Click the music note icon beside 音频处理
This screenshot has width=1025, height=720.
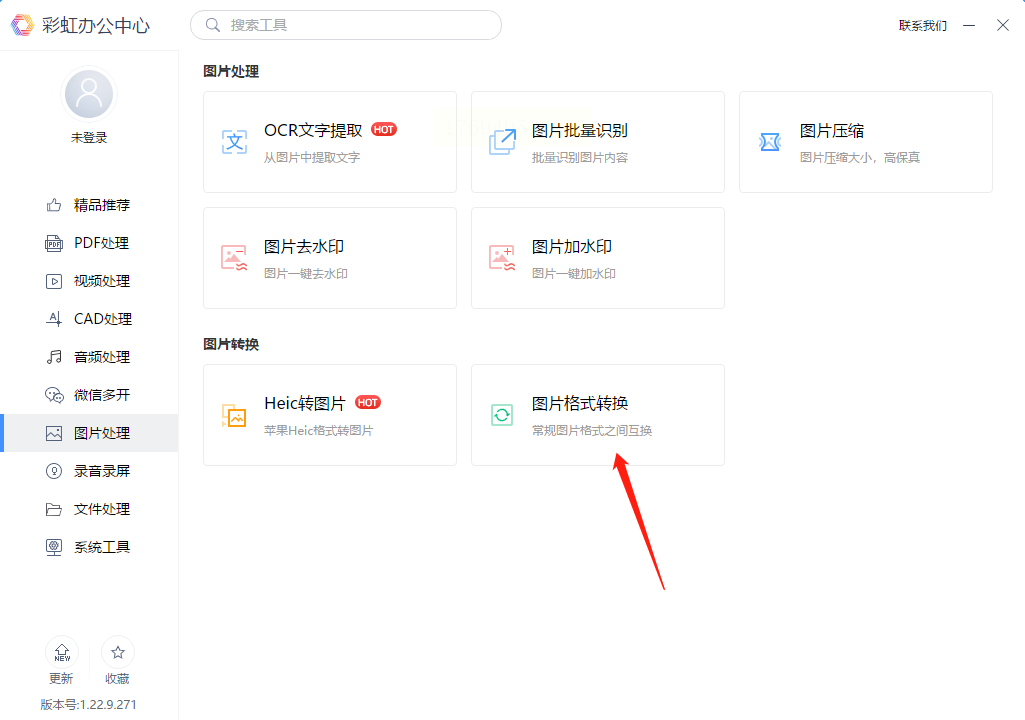[54, 357]
